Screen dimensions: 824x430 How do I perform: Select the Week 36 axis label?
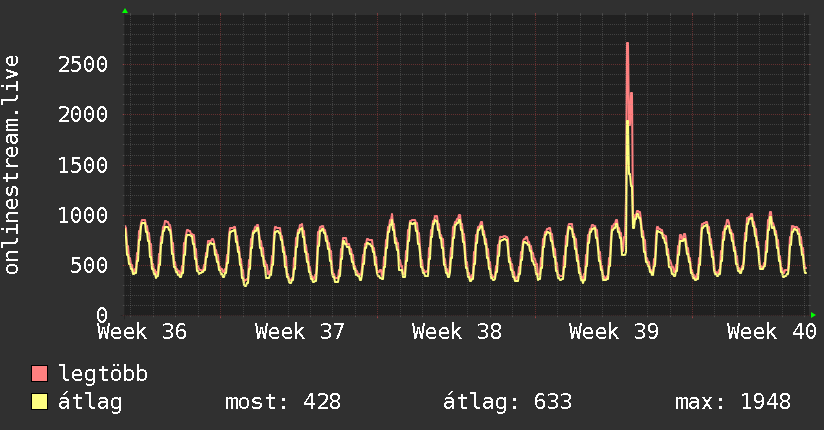point(142,332)
